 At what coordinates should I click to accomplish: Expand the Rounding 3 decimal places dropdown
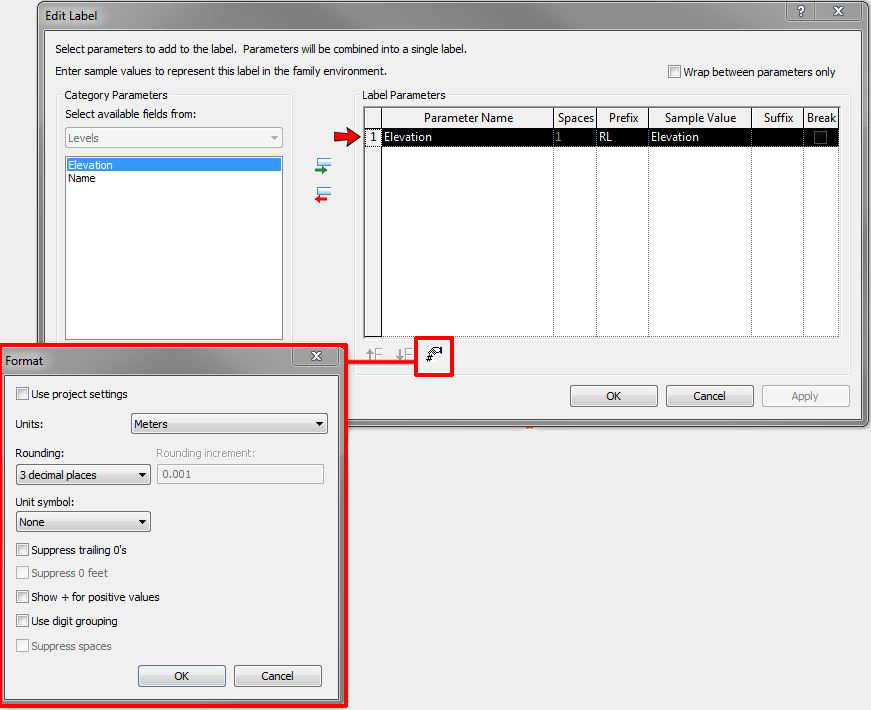83,475
